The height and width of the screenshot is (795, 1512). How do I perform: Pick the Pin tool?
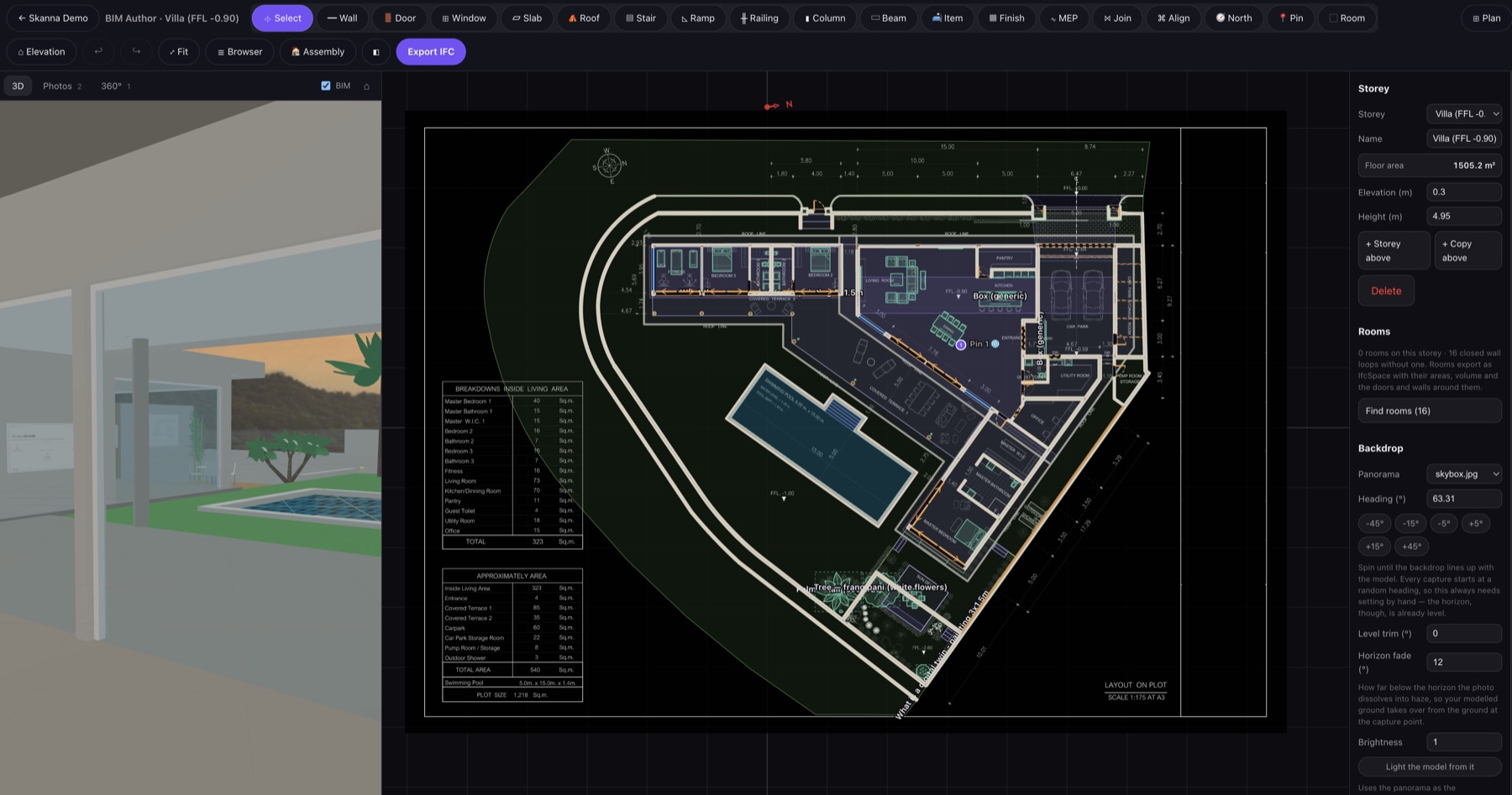(1291, 18)
